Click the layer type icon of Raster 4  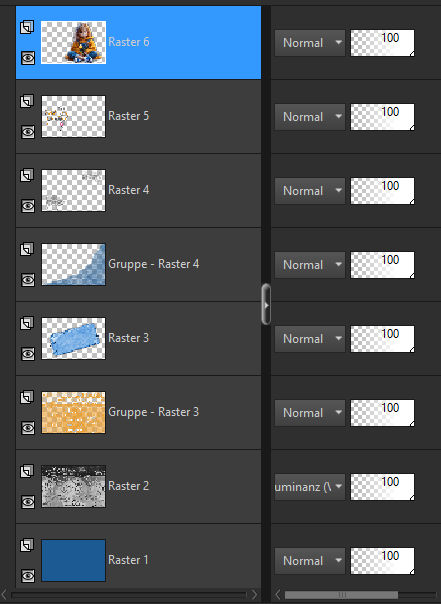click(x=27, y=175)
